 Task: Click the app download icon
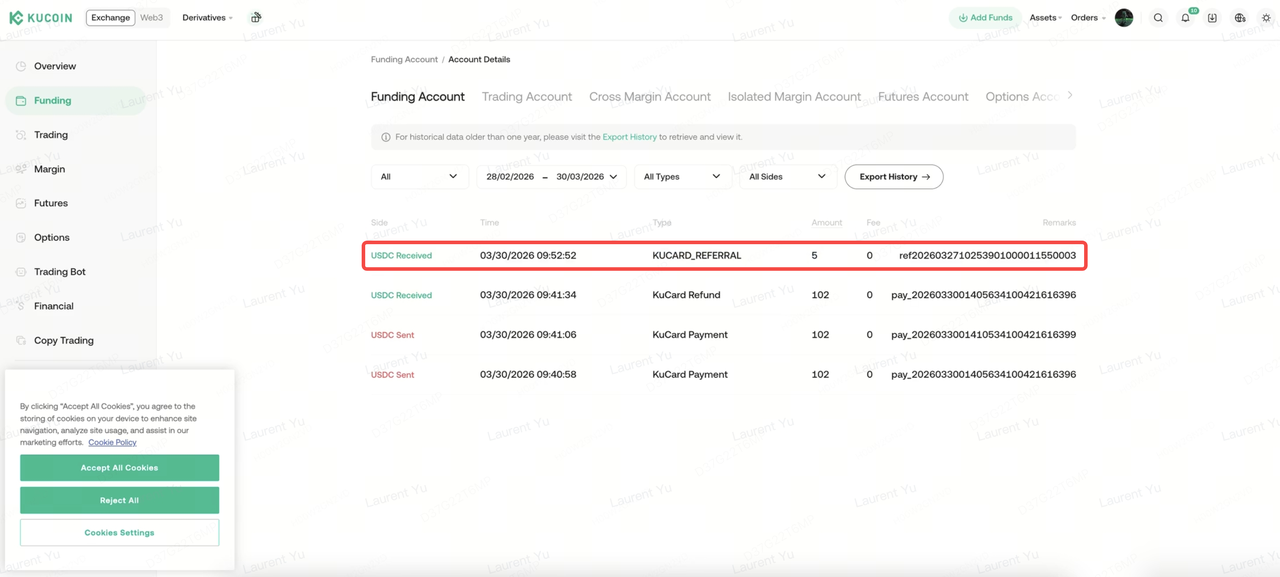(1212, 18)
